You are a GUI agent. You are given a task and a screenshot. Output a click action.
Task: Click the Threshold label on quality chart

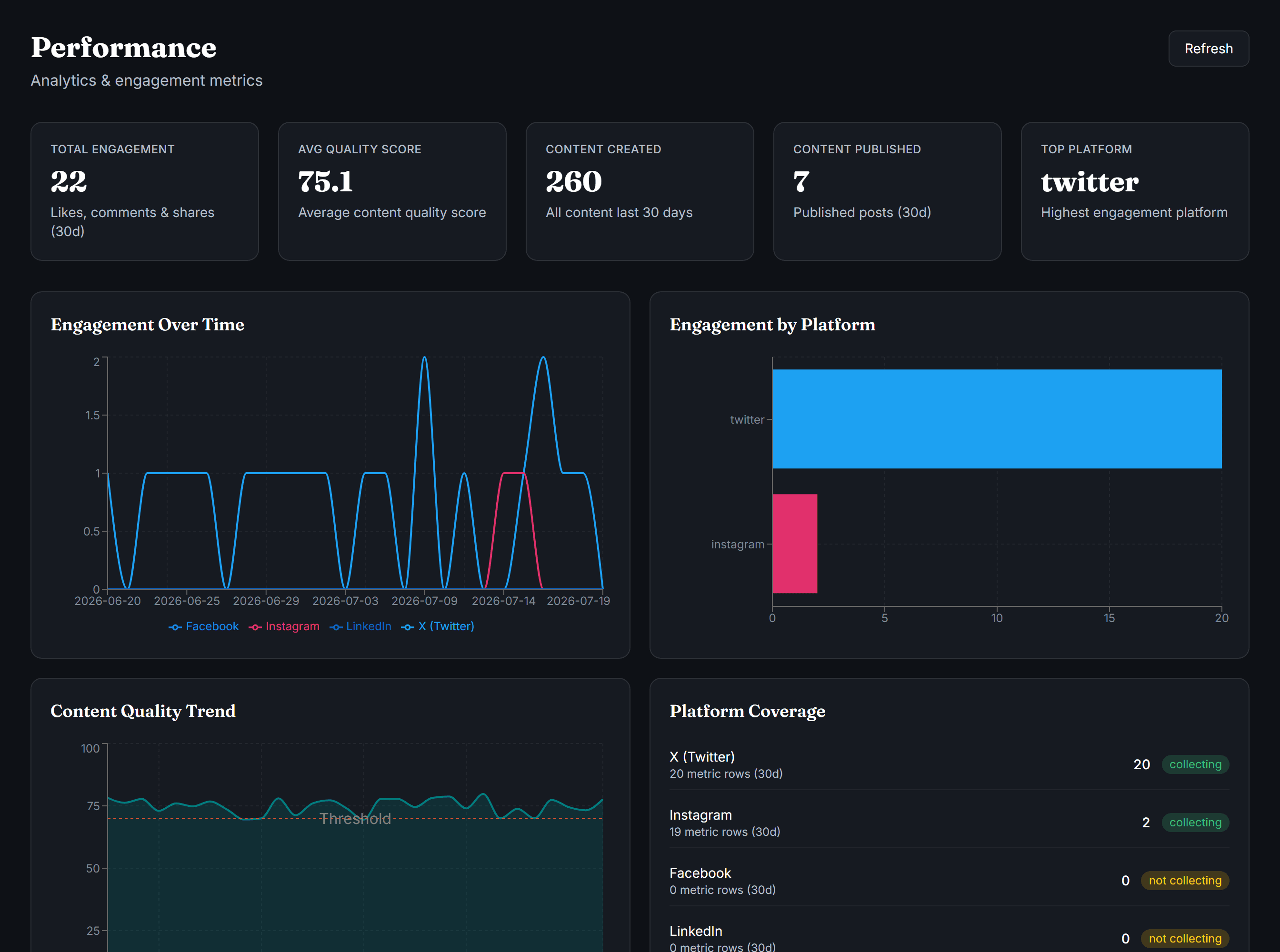point(355,818)
